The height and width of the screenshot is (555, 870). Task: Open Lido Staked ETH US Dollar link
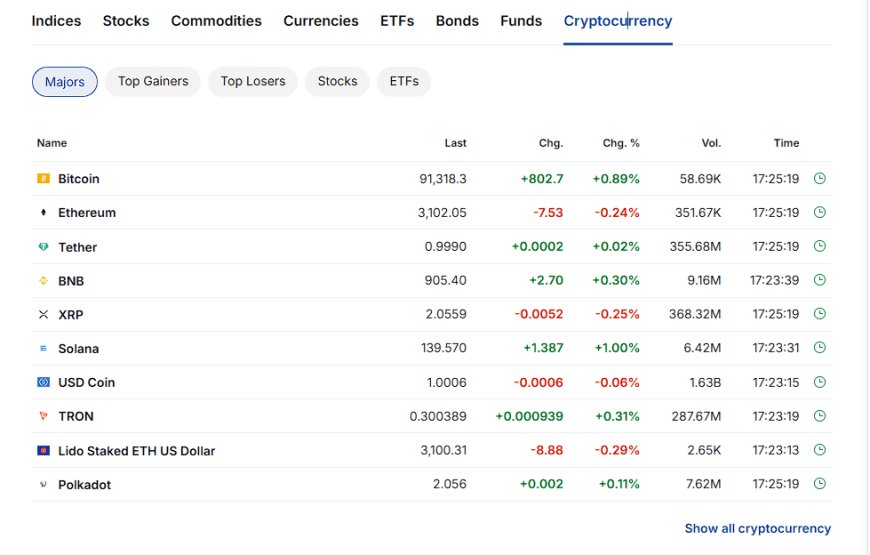coord(136,451)
